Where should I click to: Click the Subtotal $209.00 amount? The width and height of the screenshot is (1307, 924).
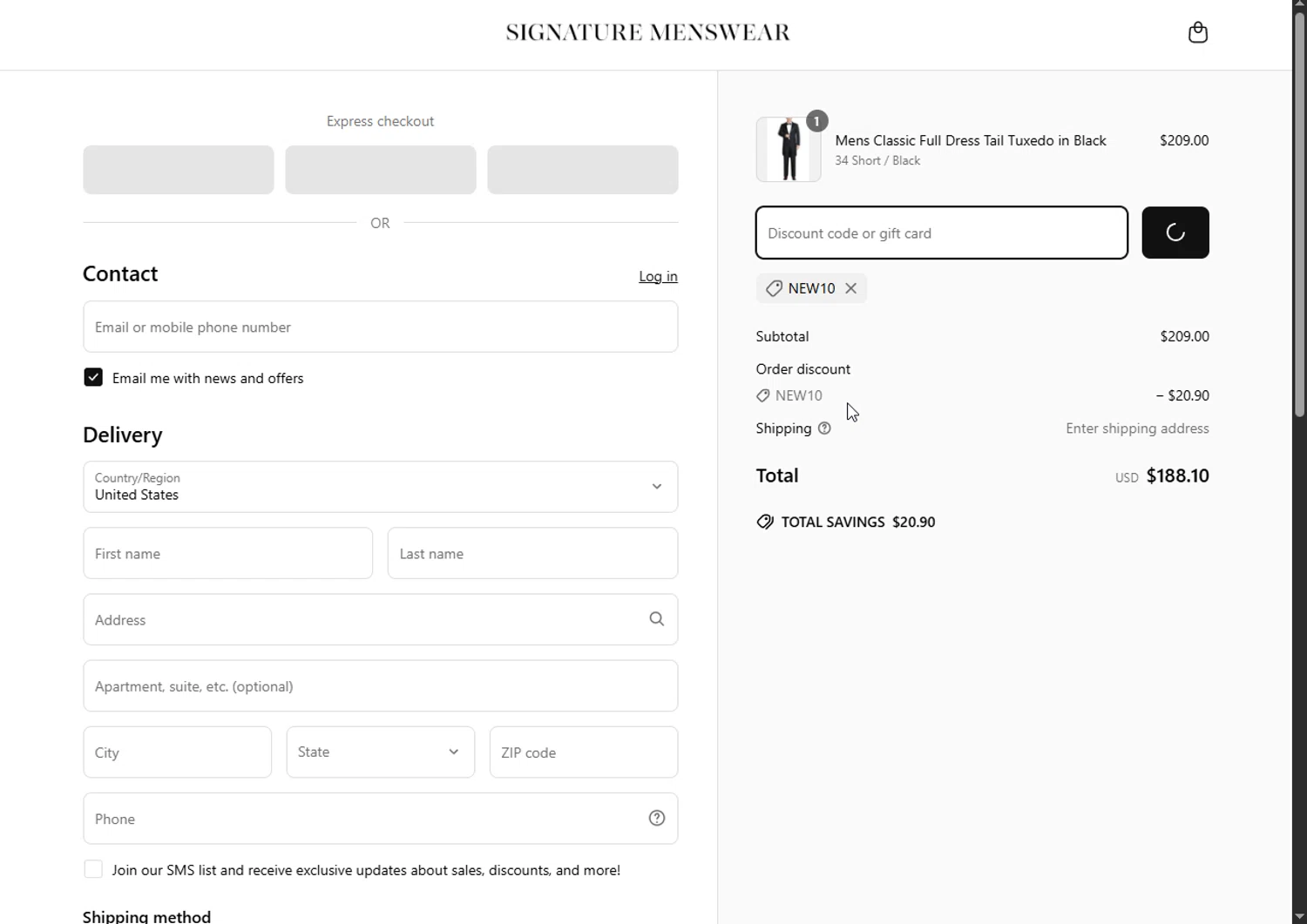(1184, 336)
